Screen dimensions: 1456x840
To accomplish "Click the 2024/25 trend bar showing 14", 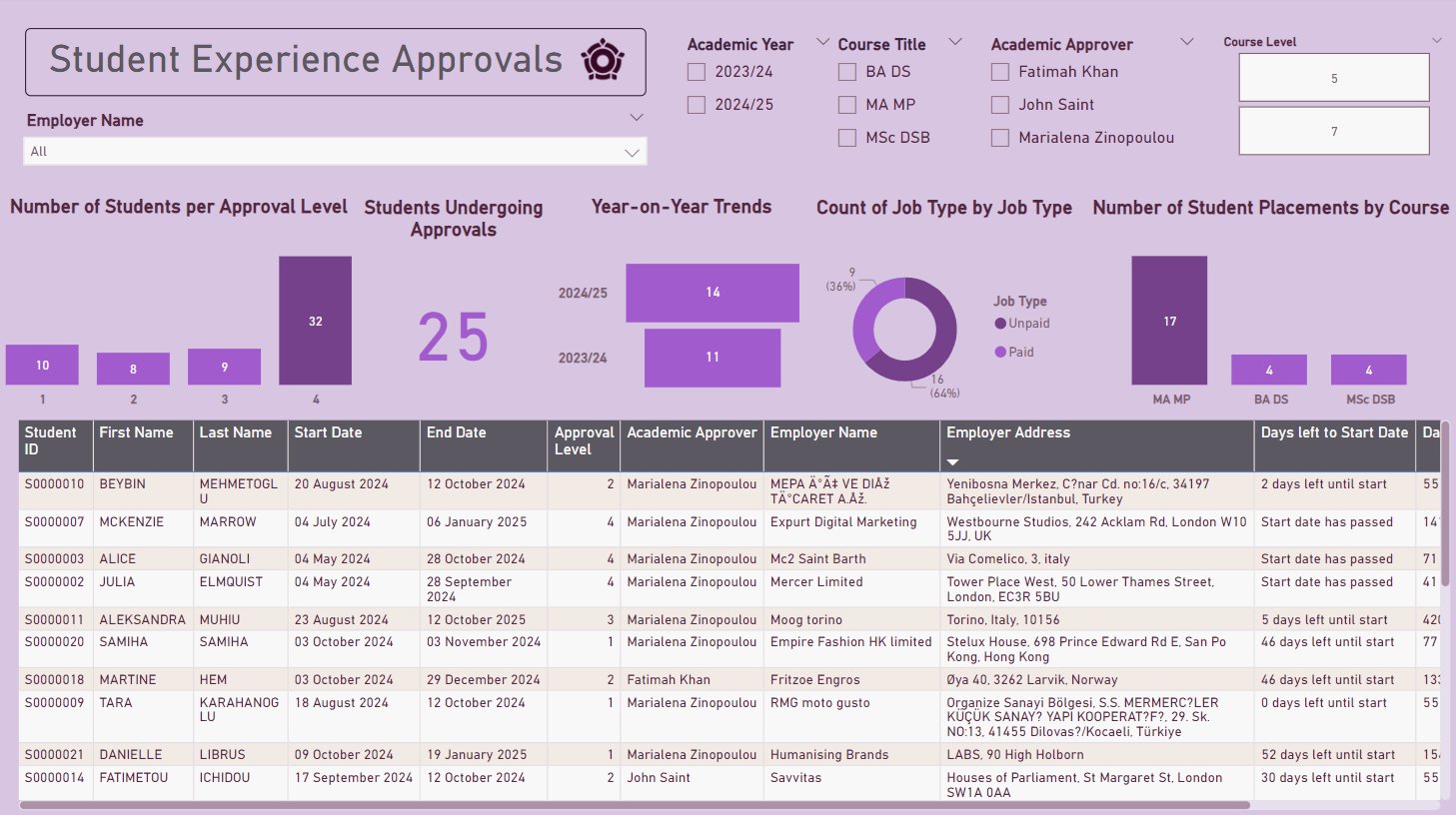I will click(x=712, y=293).
